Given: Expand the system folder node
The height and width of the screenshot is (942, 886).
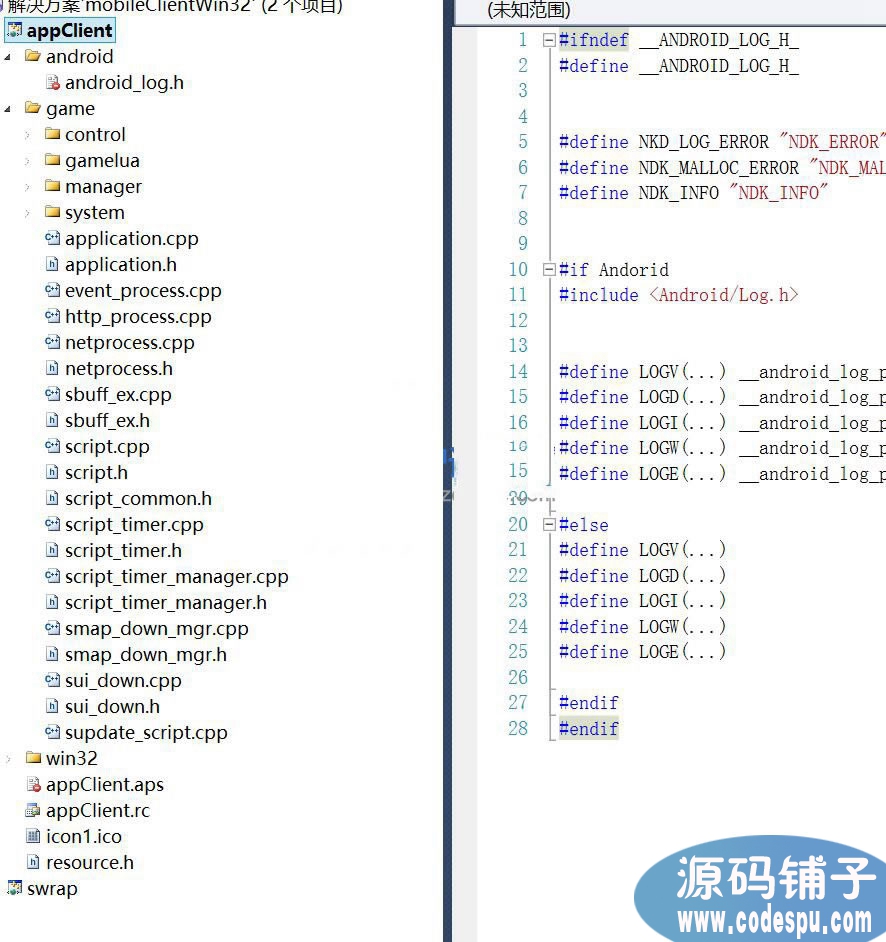Looking at the screenshot, I should coord(27,213).
